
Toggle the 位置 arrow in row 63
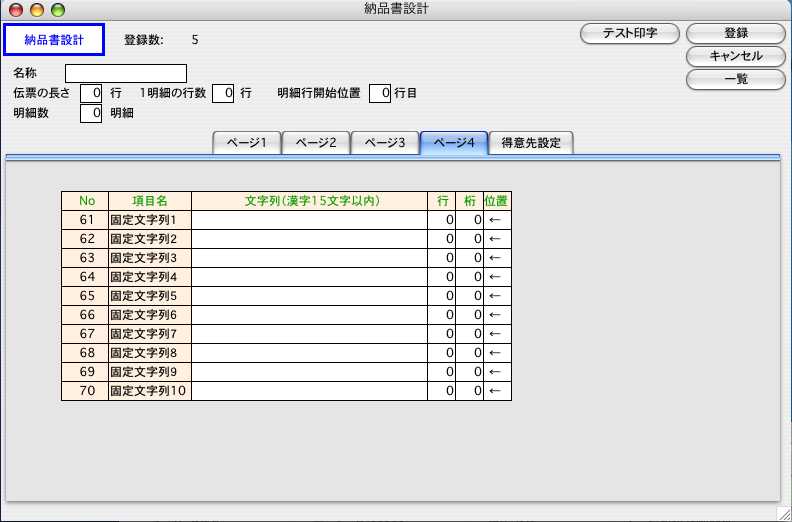pos(497,258)
